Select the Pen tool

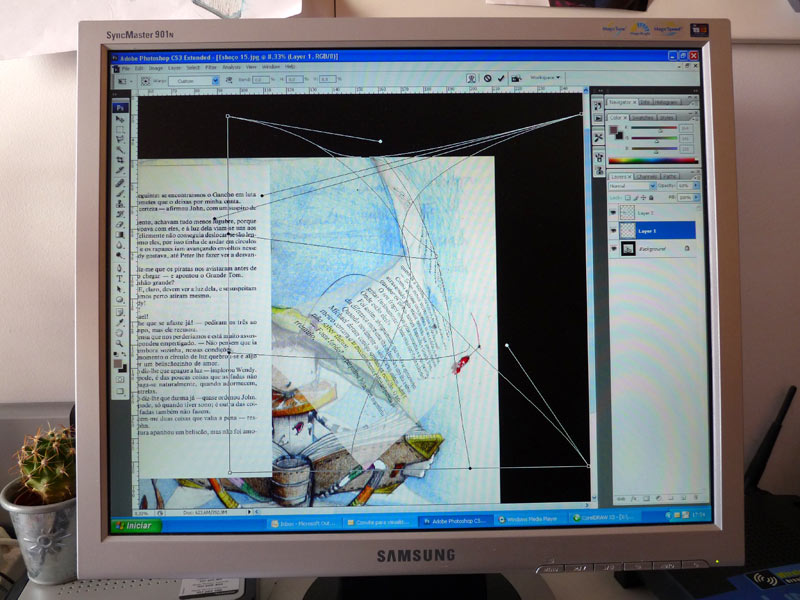click(x=119, y=268)
